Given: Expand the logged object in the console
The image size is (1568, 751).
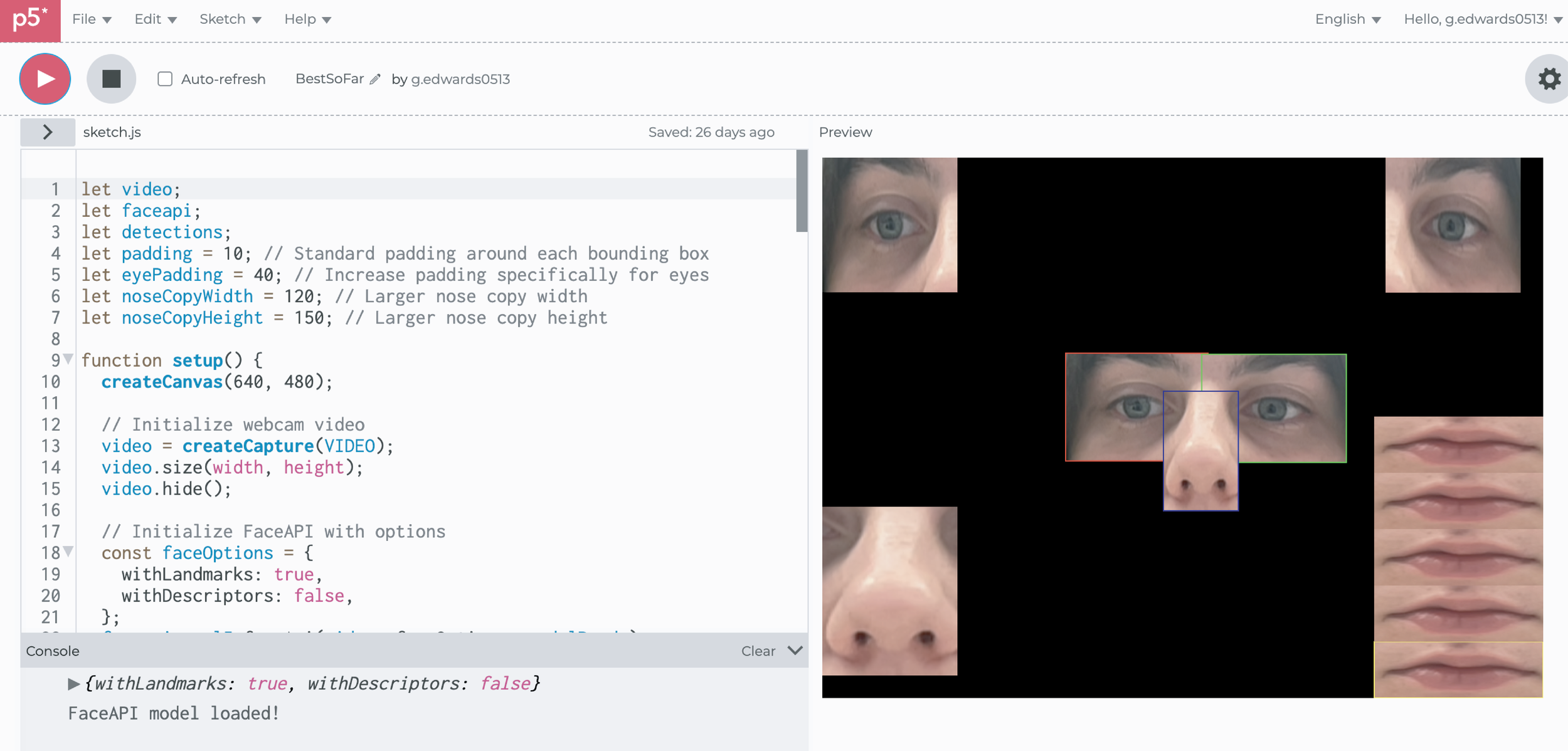Looking at the screenshot, I should pyautogui.click(x=73, y=684).
